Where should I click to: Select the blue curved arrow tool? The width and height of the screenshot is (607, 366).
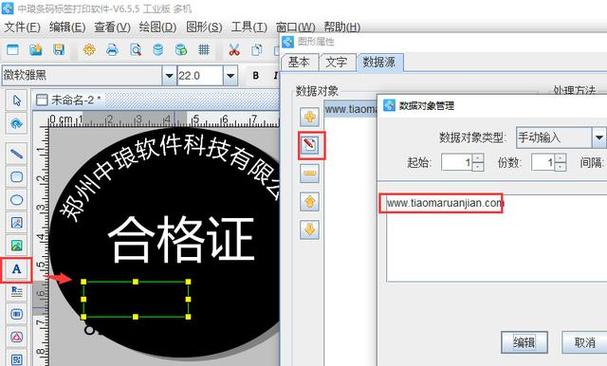tap(16, 124)
